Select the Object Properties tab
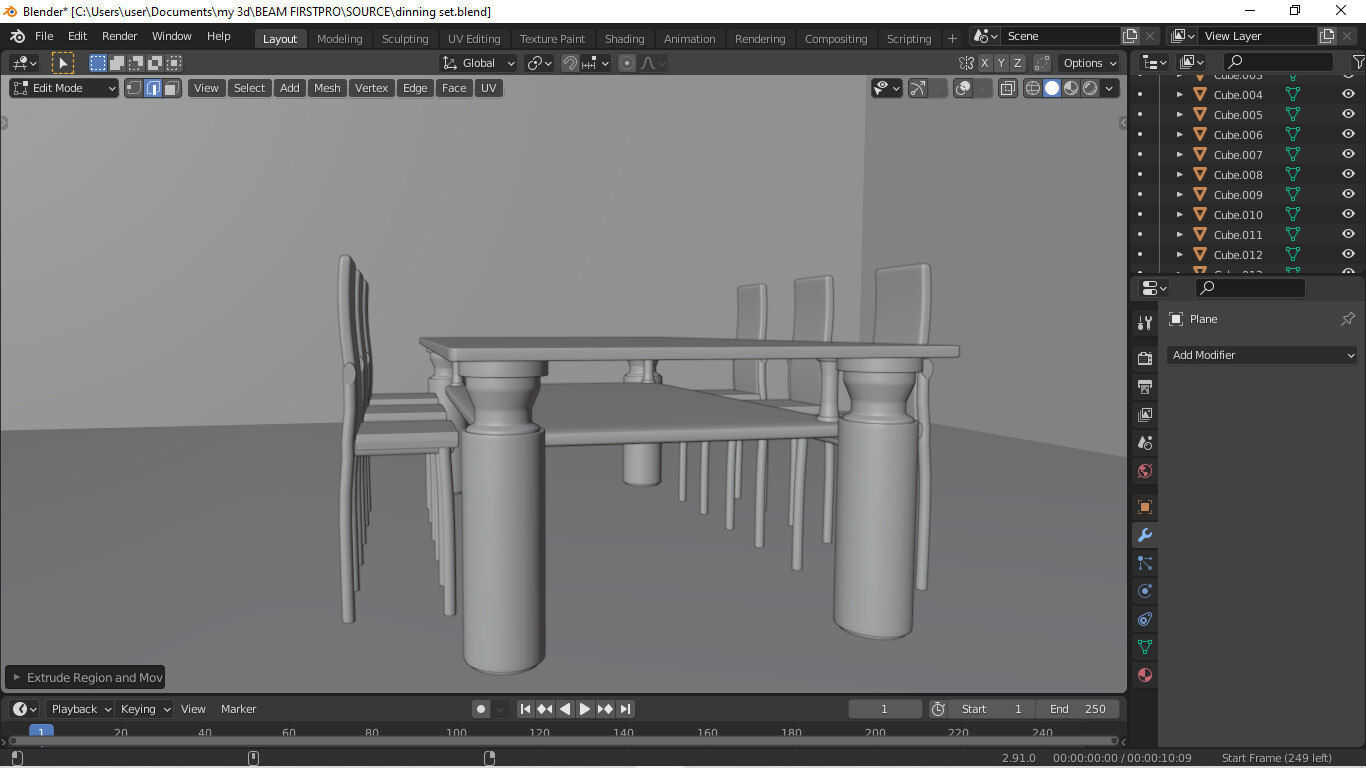 [x=1144, y=507]
